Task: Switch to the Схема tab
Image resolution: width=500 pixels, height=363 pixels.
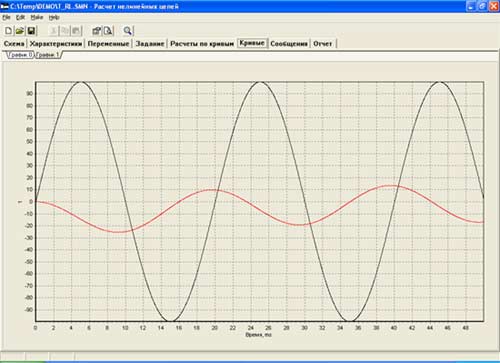Action: tap(14, 44)
